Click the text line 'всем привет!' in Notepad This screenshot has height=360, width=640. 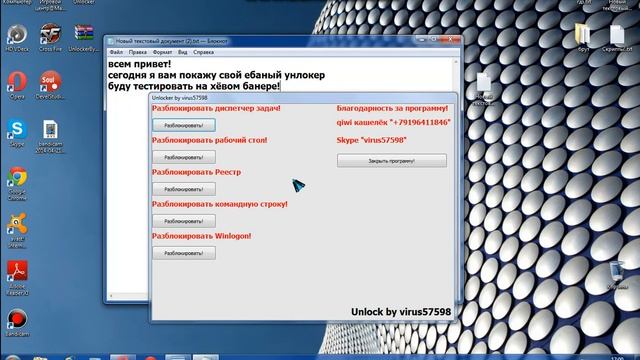click(x=139, y=64)
